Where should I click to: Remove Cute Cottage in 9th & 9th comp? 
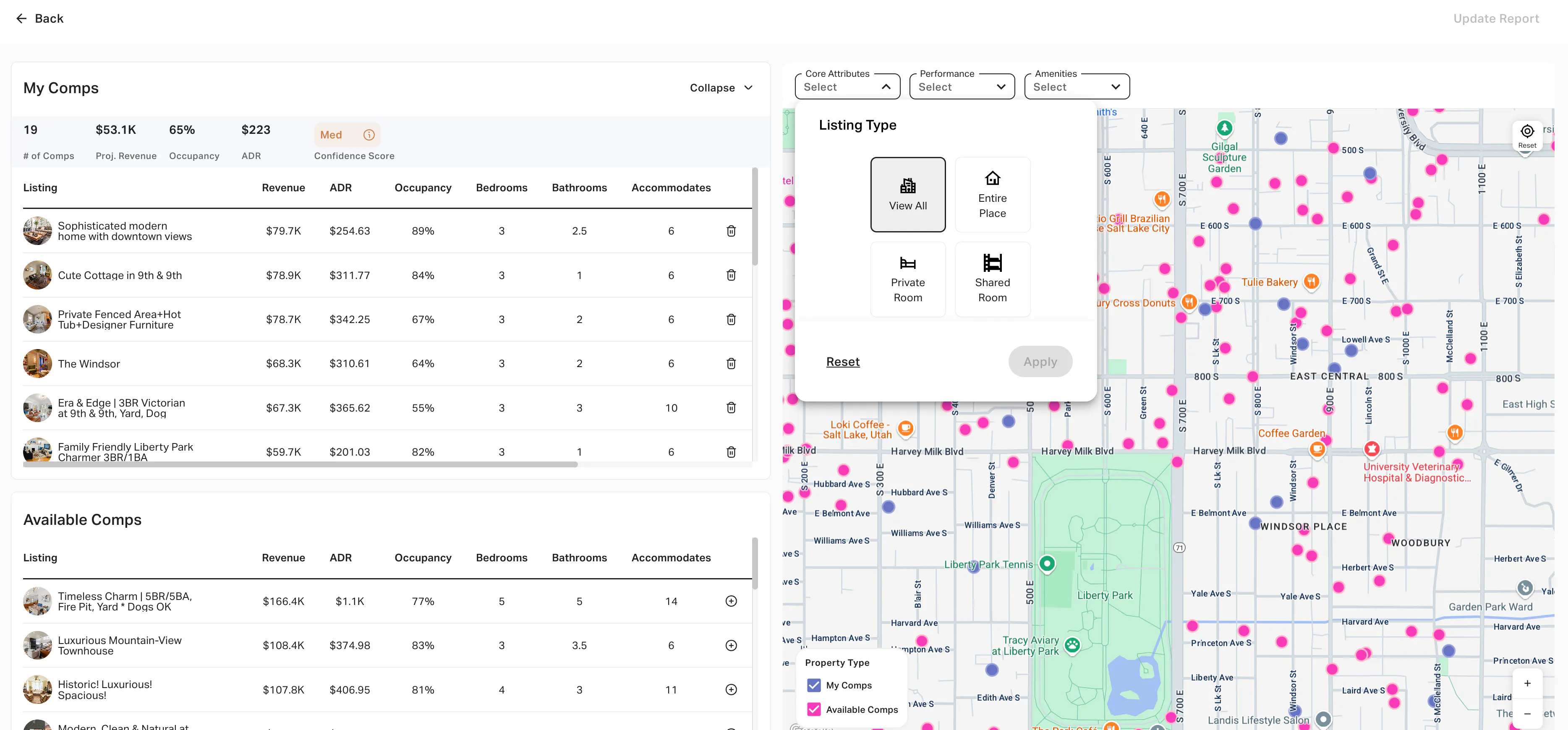pyautogui.click(x=731, y=275)
